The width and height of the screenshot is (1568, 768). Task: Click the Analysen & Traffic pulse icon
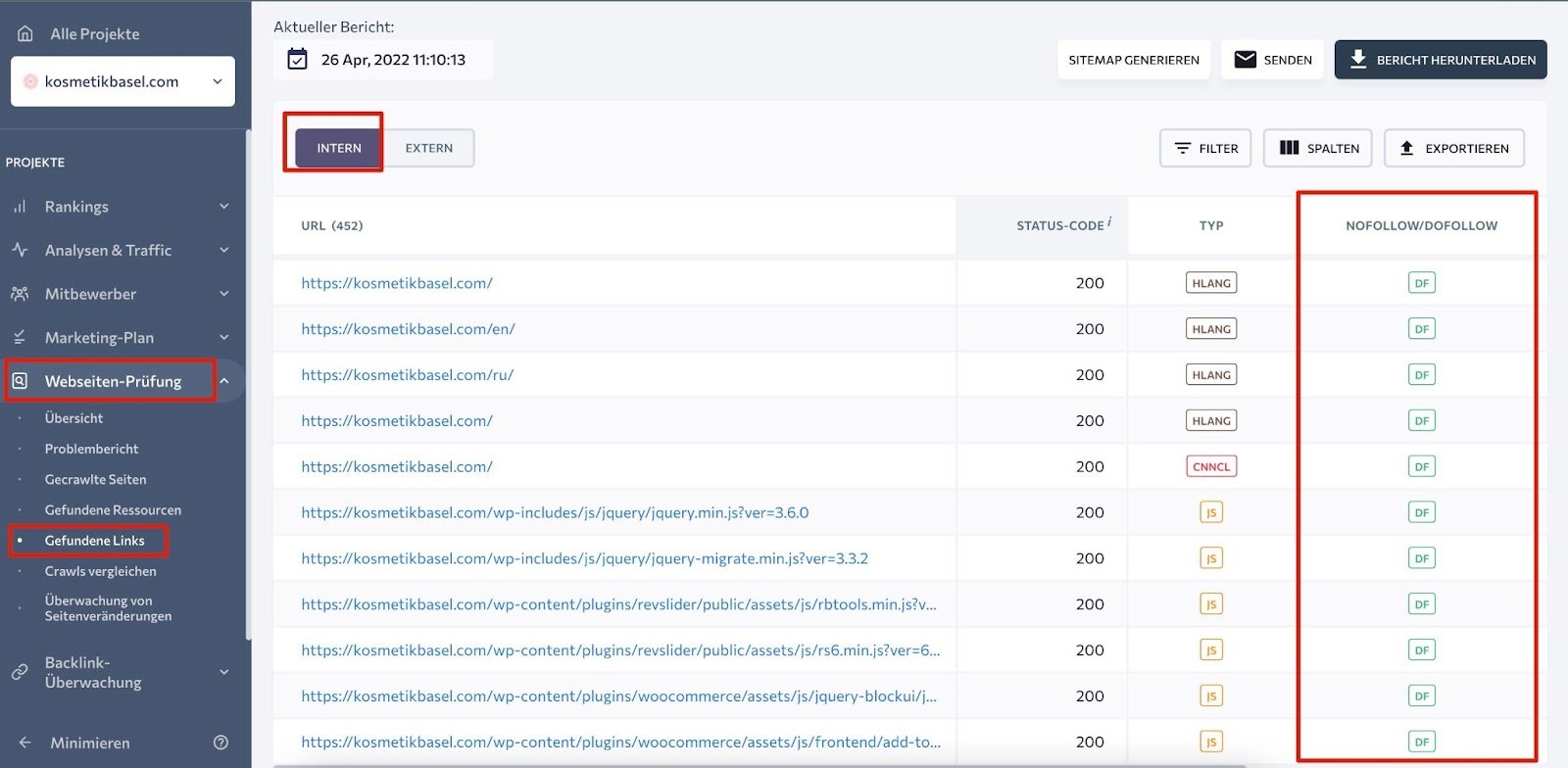pyautogui.click(x=20, y=250)
